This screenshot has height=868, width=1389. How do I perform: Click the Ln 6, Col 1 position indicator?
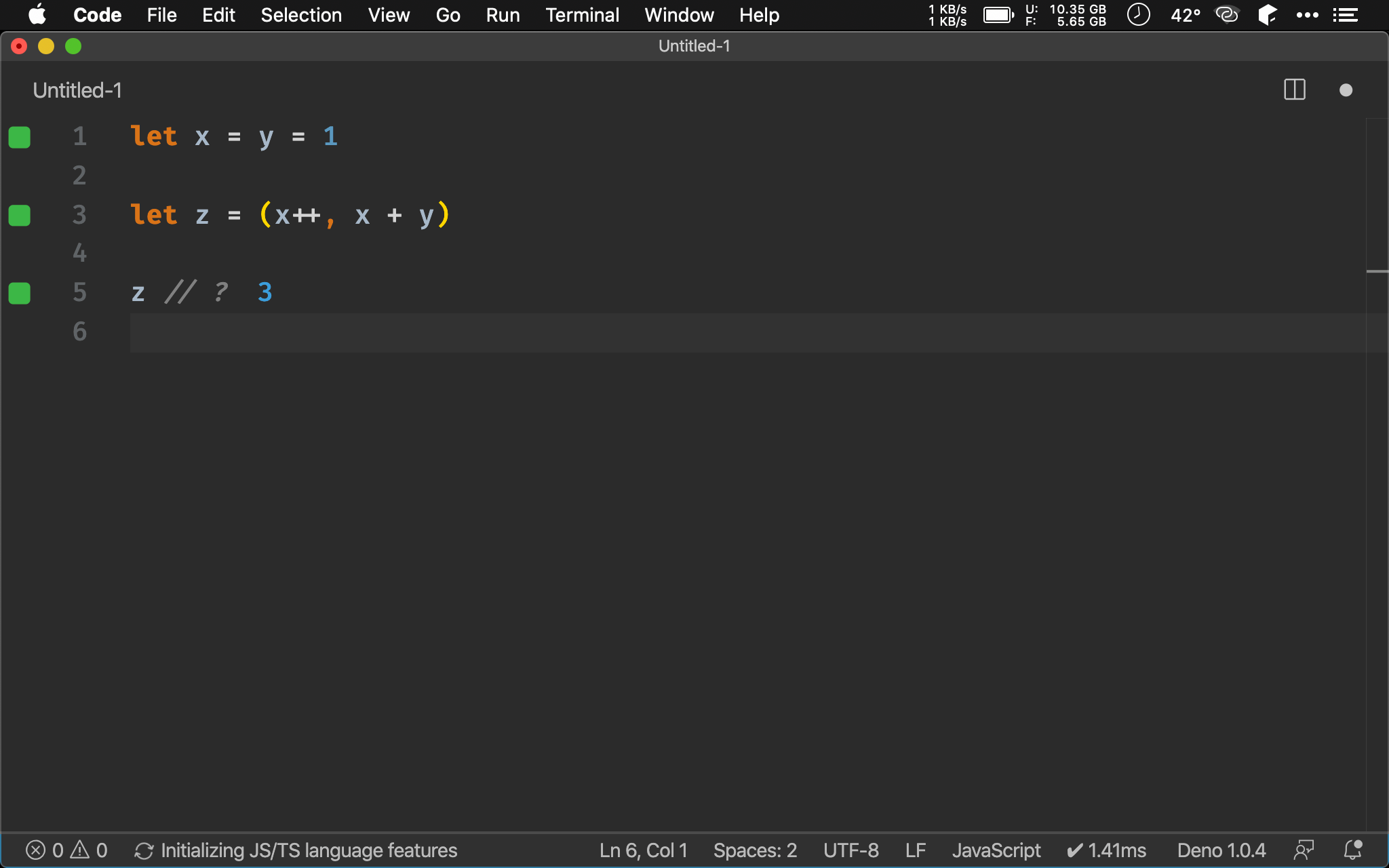[x=643, y=850]
